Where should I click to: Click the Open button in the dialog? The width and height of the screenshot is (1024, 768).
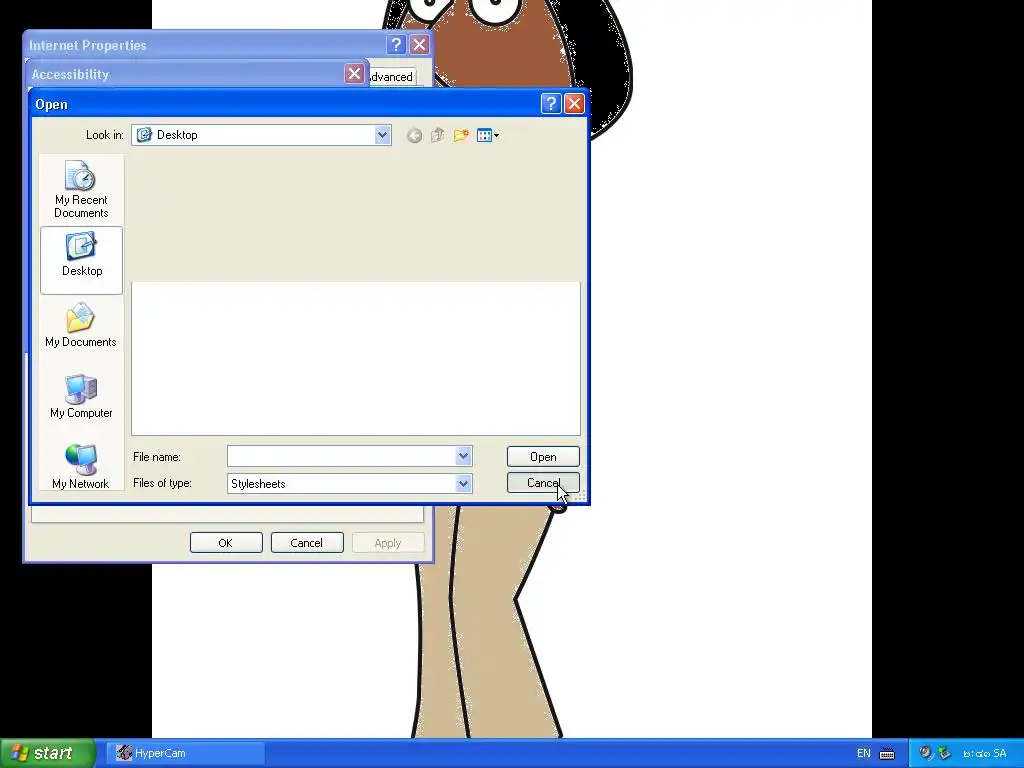(543, 456)
